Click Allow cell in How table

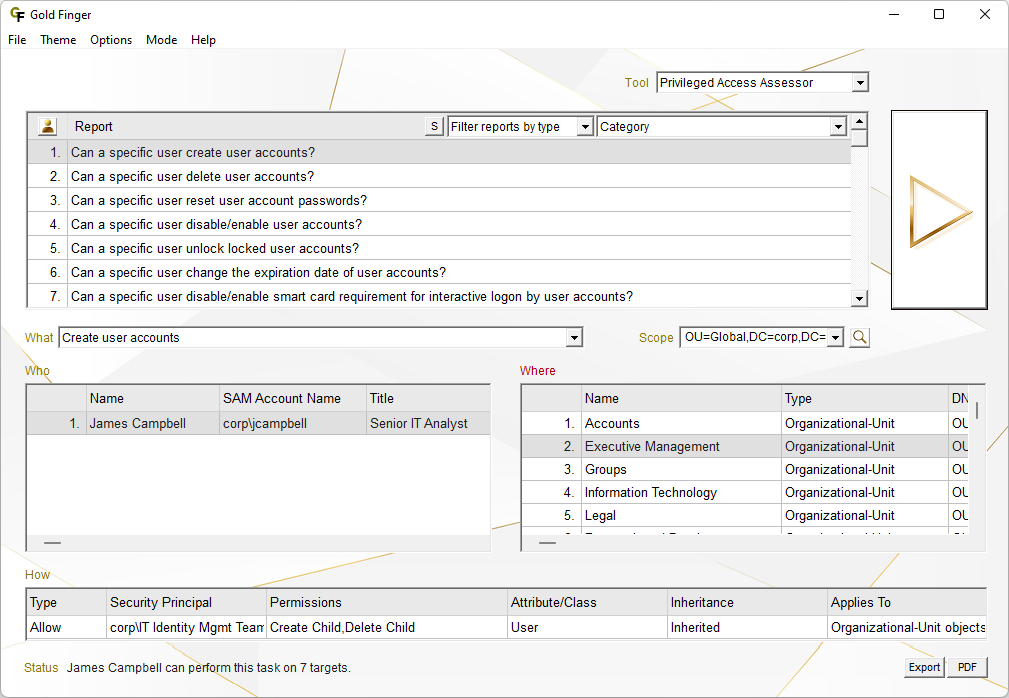click(66, 627)
